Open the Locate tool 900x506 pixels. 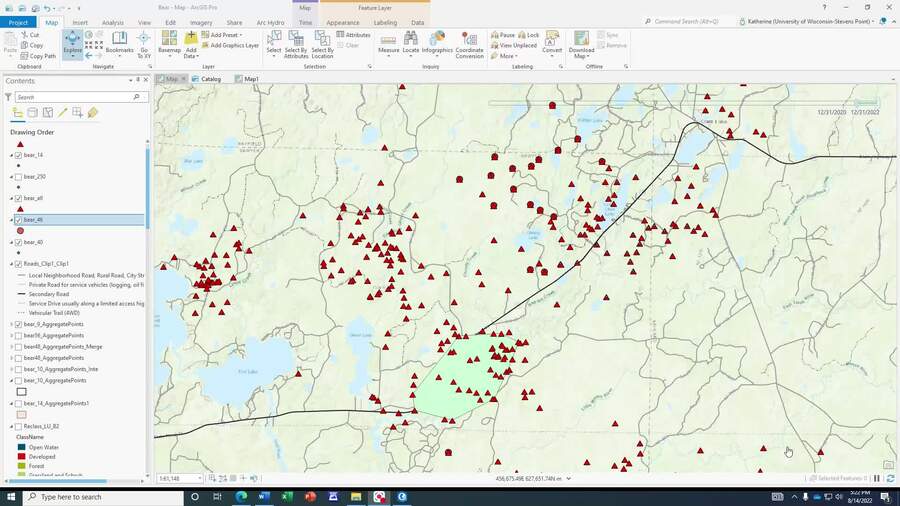click(411, 42)
